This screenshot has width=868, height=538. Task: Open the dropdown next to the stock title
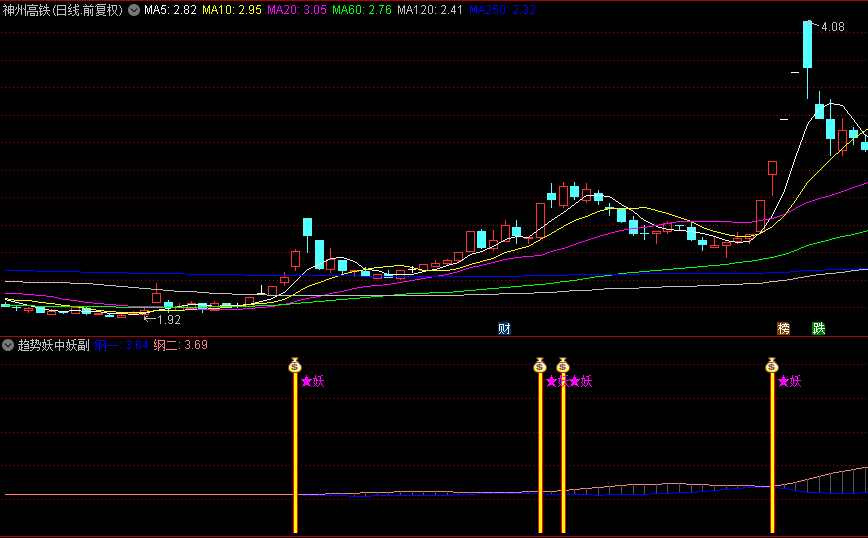coord(134,10)
